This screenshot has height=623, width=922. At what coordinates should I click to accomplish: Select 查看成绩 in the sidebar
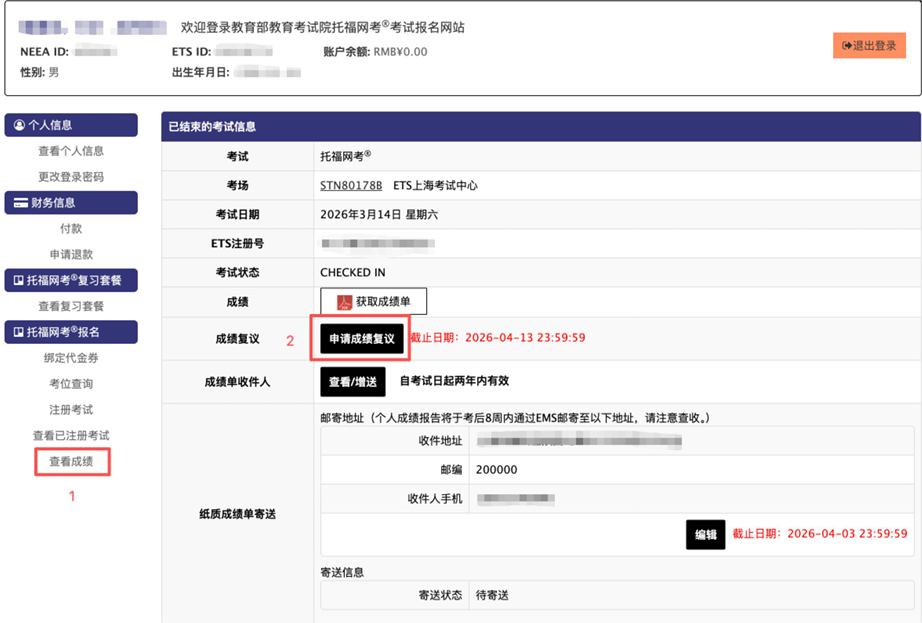click(71, 461)
